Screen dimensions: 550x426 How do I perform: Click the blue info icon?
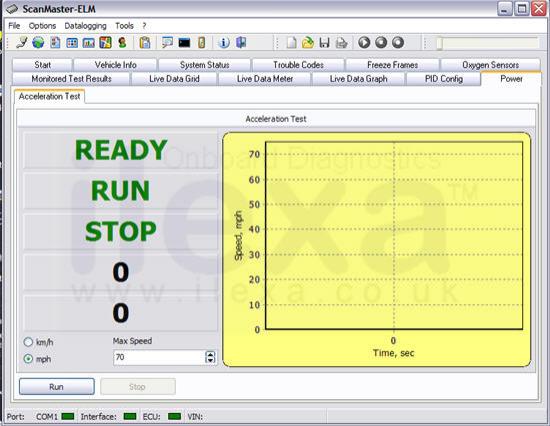point(224,43)
